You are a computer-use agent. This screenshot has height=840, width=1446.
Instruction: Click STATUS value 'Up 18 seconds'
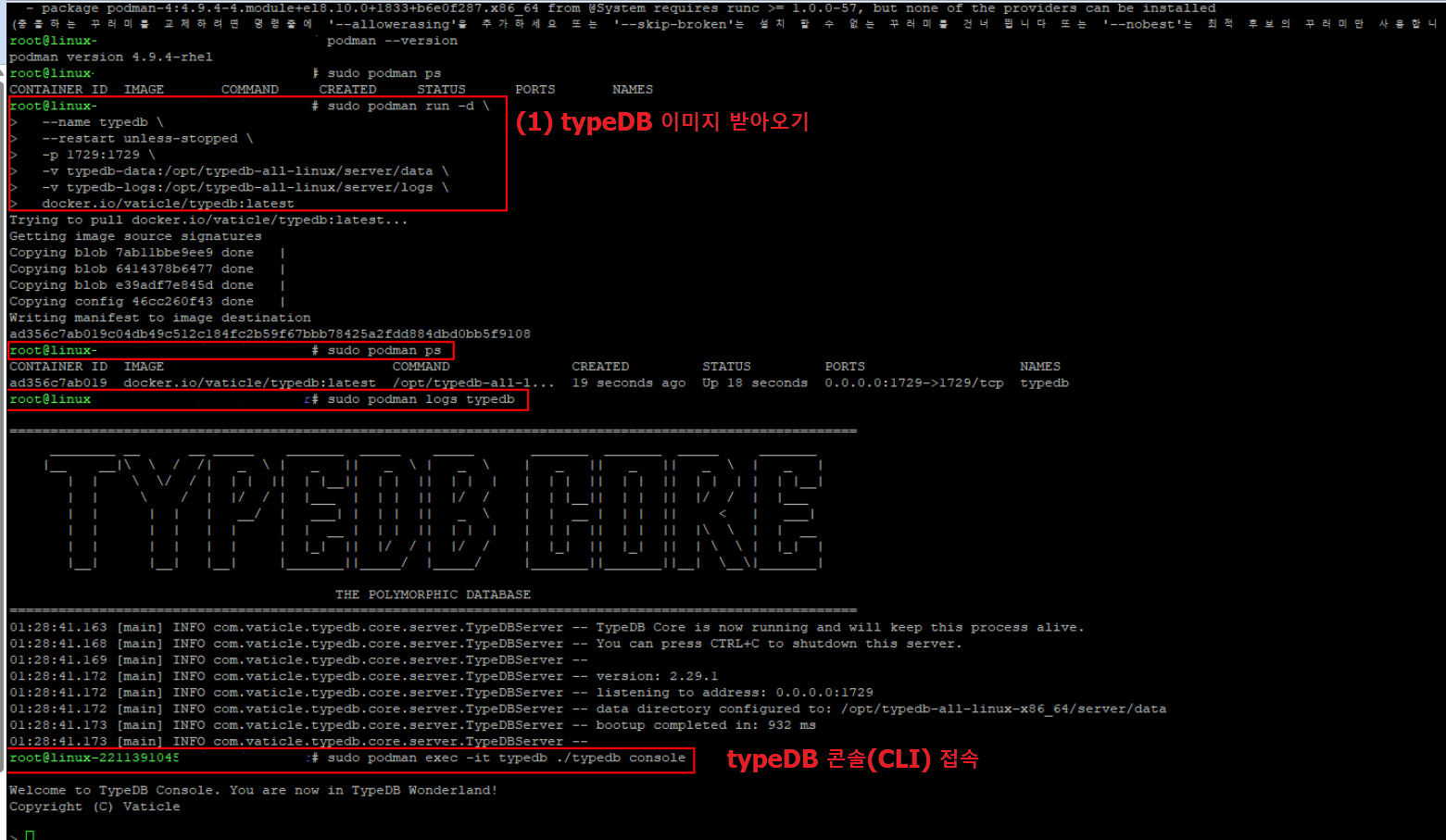click(755, 383)
